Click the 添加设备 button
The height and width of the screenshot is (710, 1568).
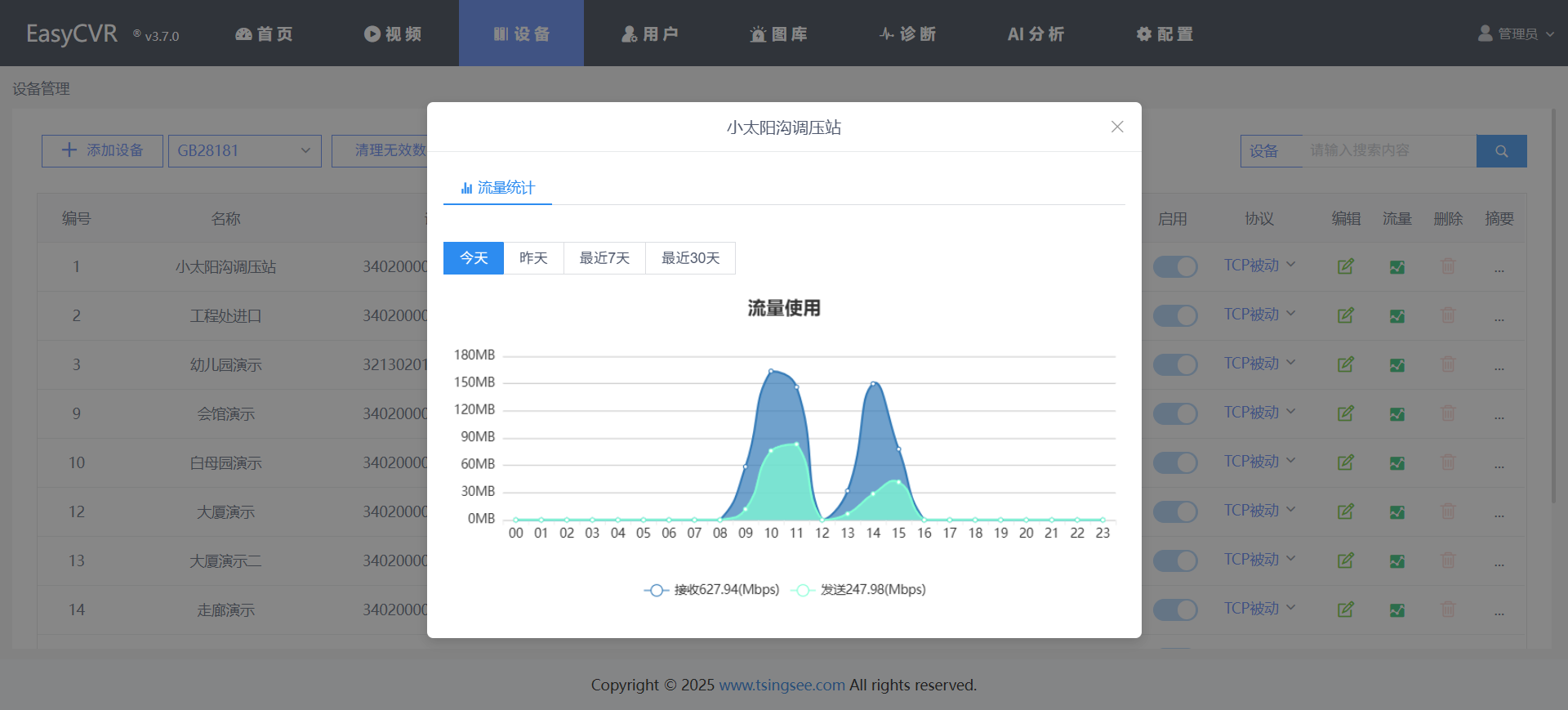102,151
